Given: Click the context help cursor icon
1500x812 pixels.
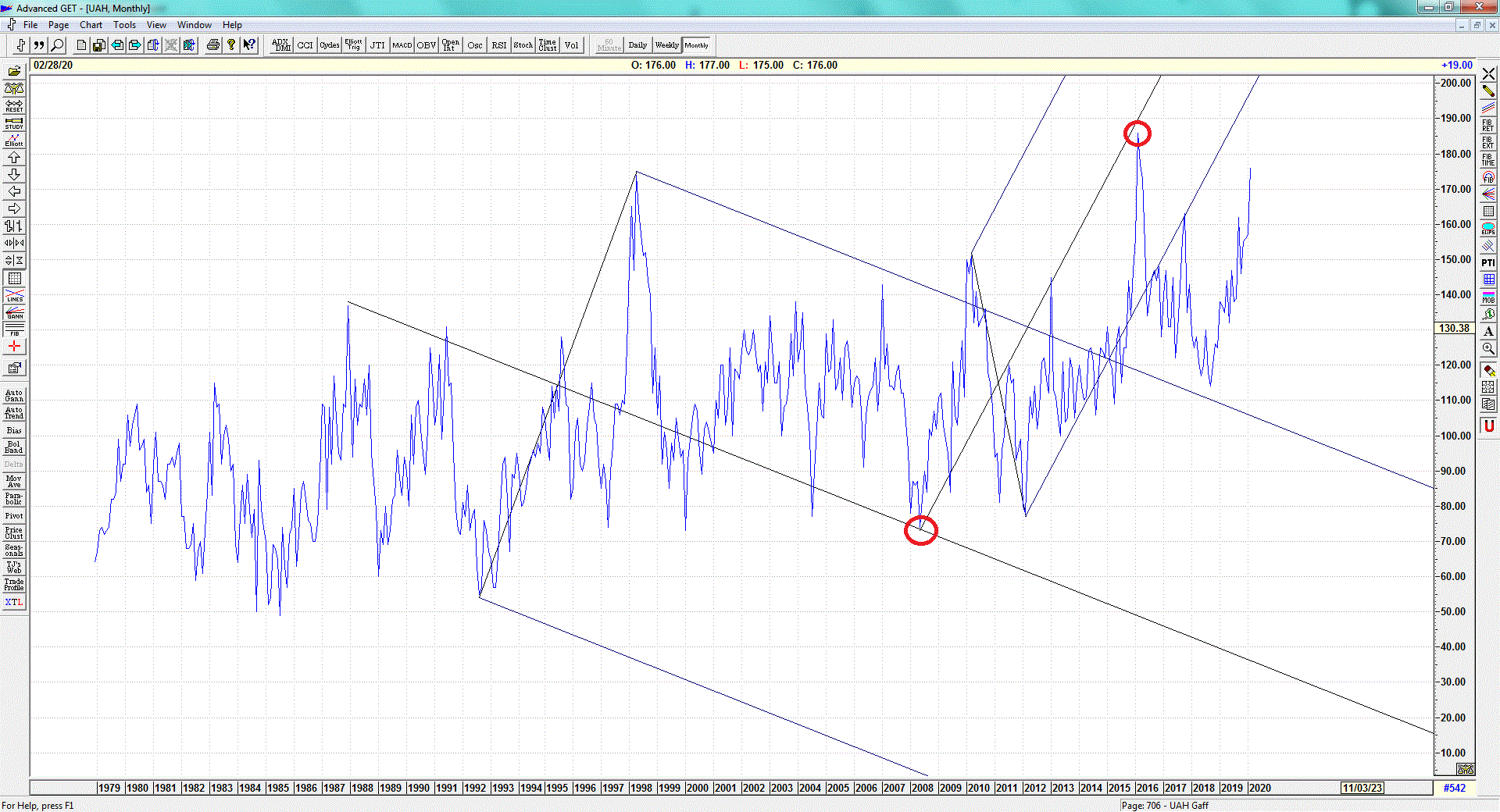Looking at the screenshot, I should point(249,45).
